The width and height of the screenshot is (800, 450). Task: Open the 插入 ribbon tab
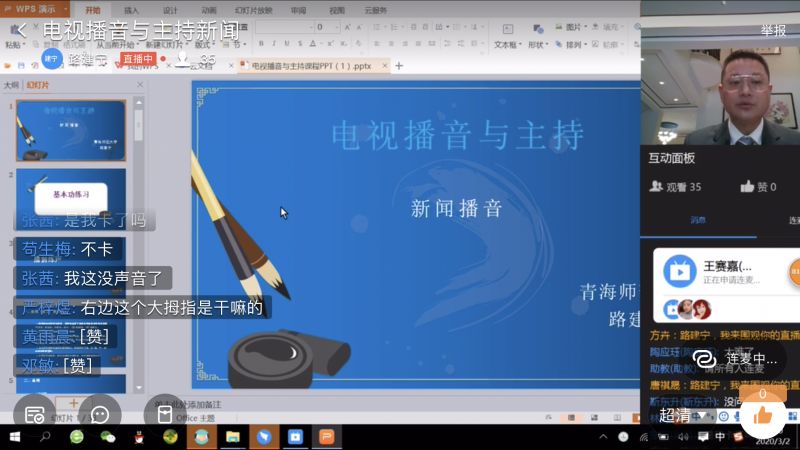pos(131,10)
